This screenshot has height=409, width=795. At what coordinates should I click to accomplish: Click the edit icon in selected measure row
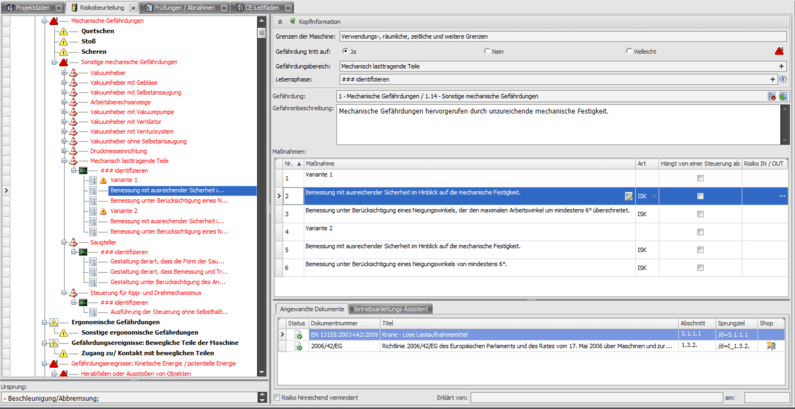629,196
